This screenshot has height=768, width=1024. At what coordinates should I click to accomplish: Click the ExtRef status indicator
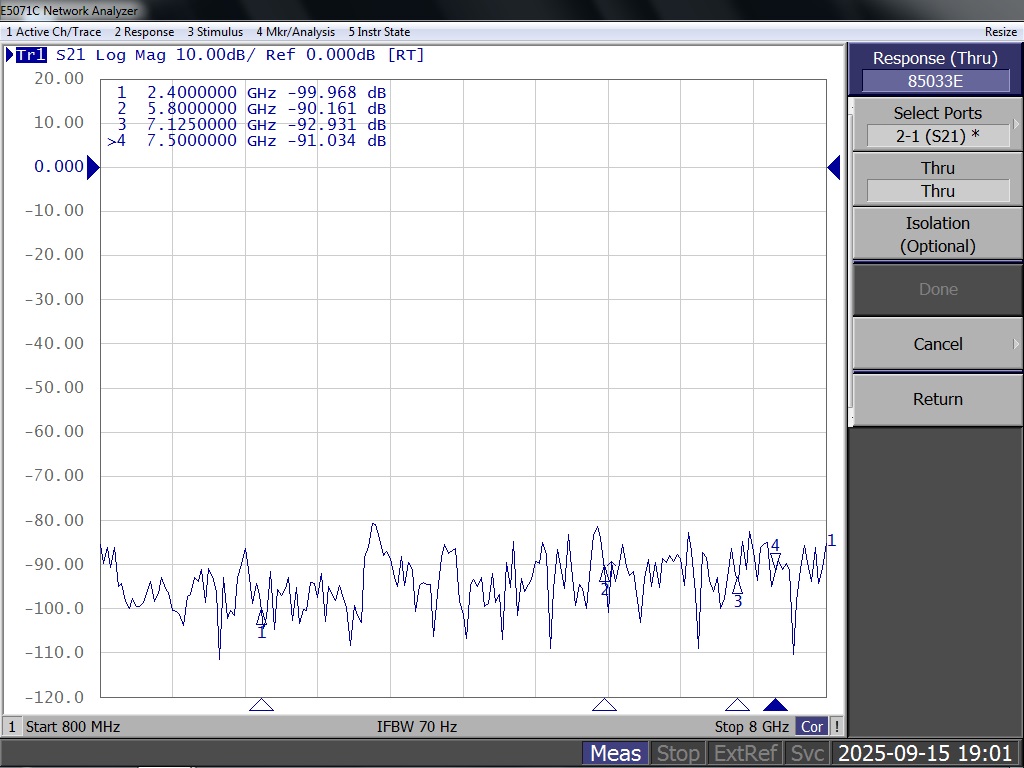(746, 754)
